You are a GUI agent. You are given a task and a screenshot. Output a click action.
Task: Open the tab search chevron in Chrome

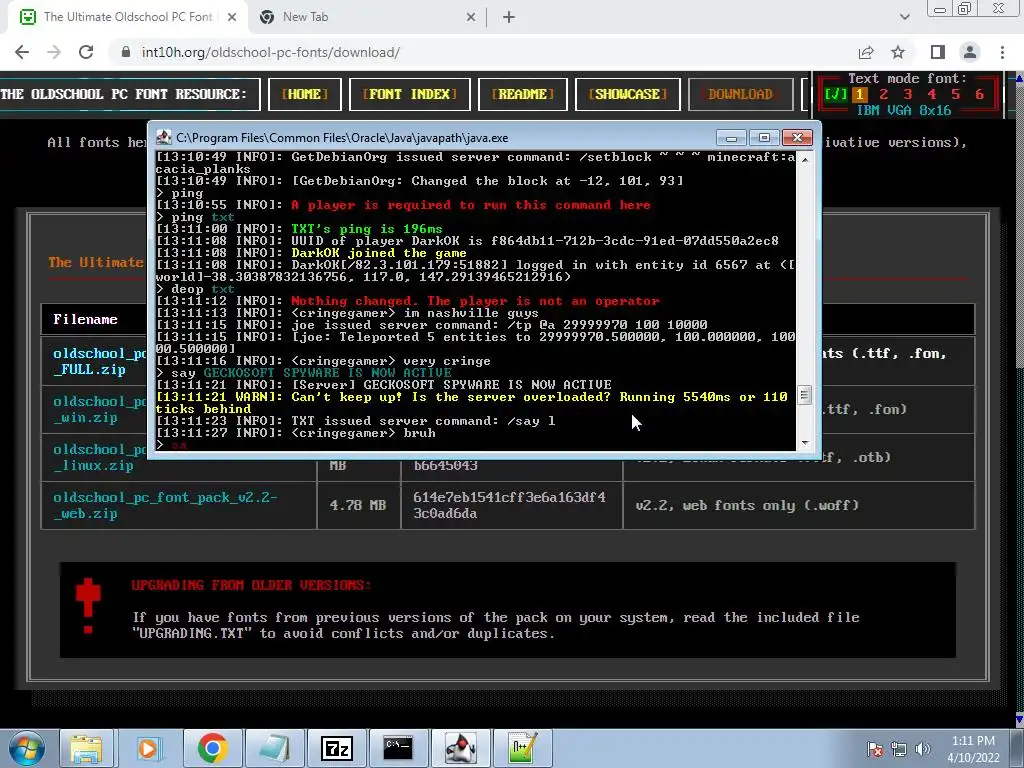[904, 17]
